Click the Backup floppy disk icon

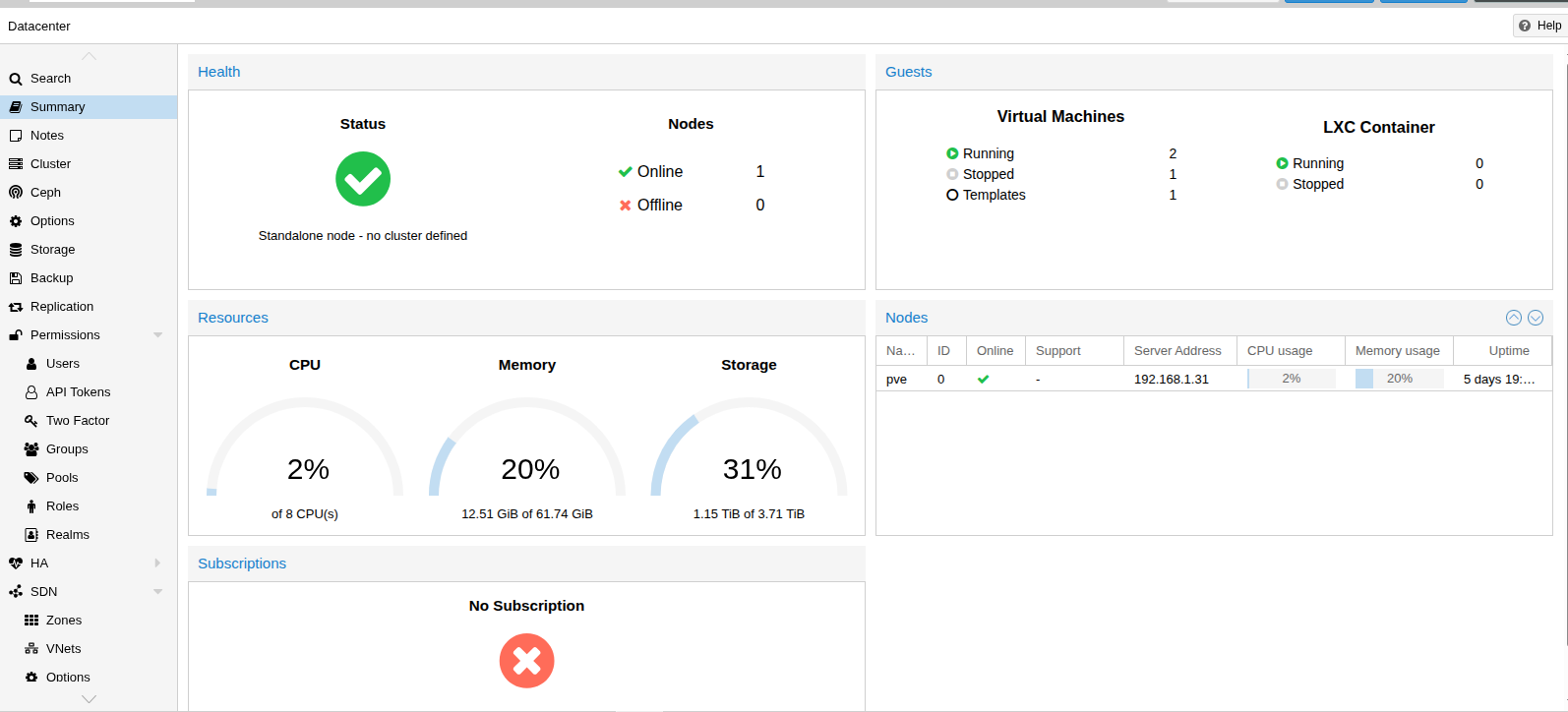pos(16,278)
